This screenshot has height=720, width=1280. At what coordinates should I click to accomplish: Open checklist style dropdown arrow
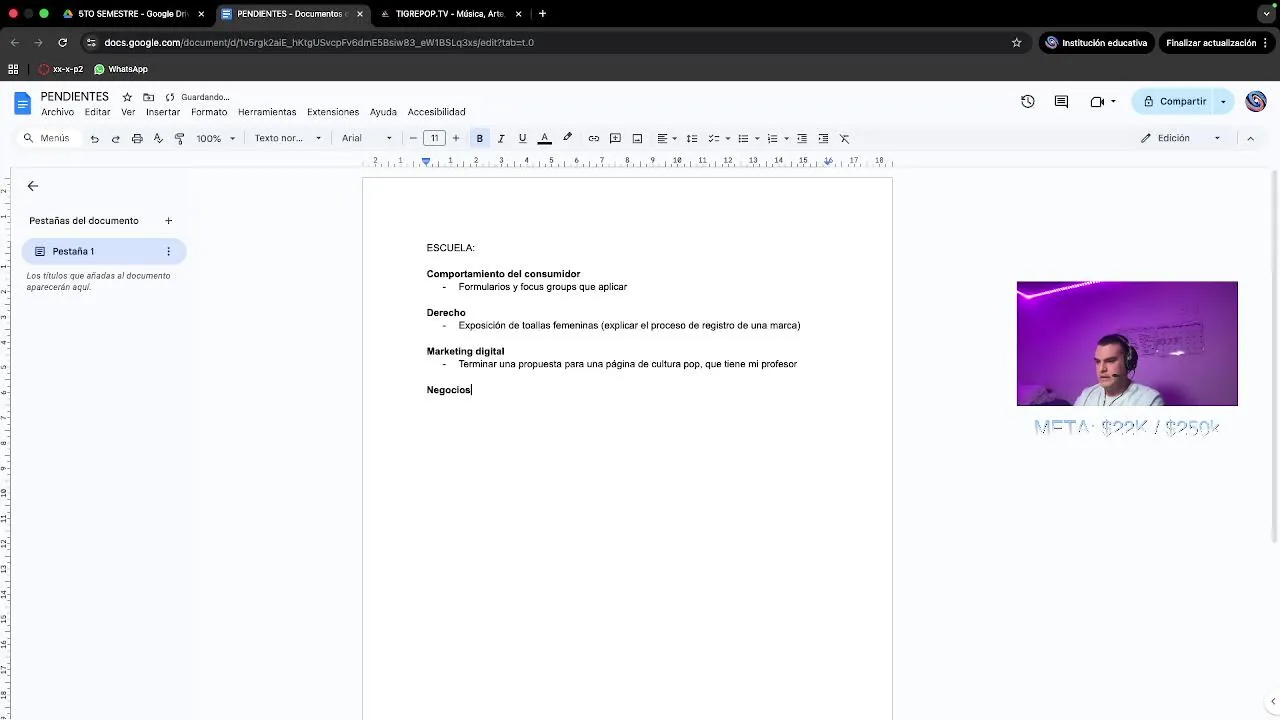point(727,138)
